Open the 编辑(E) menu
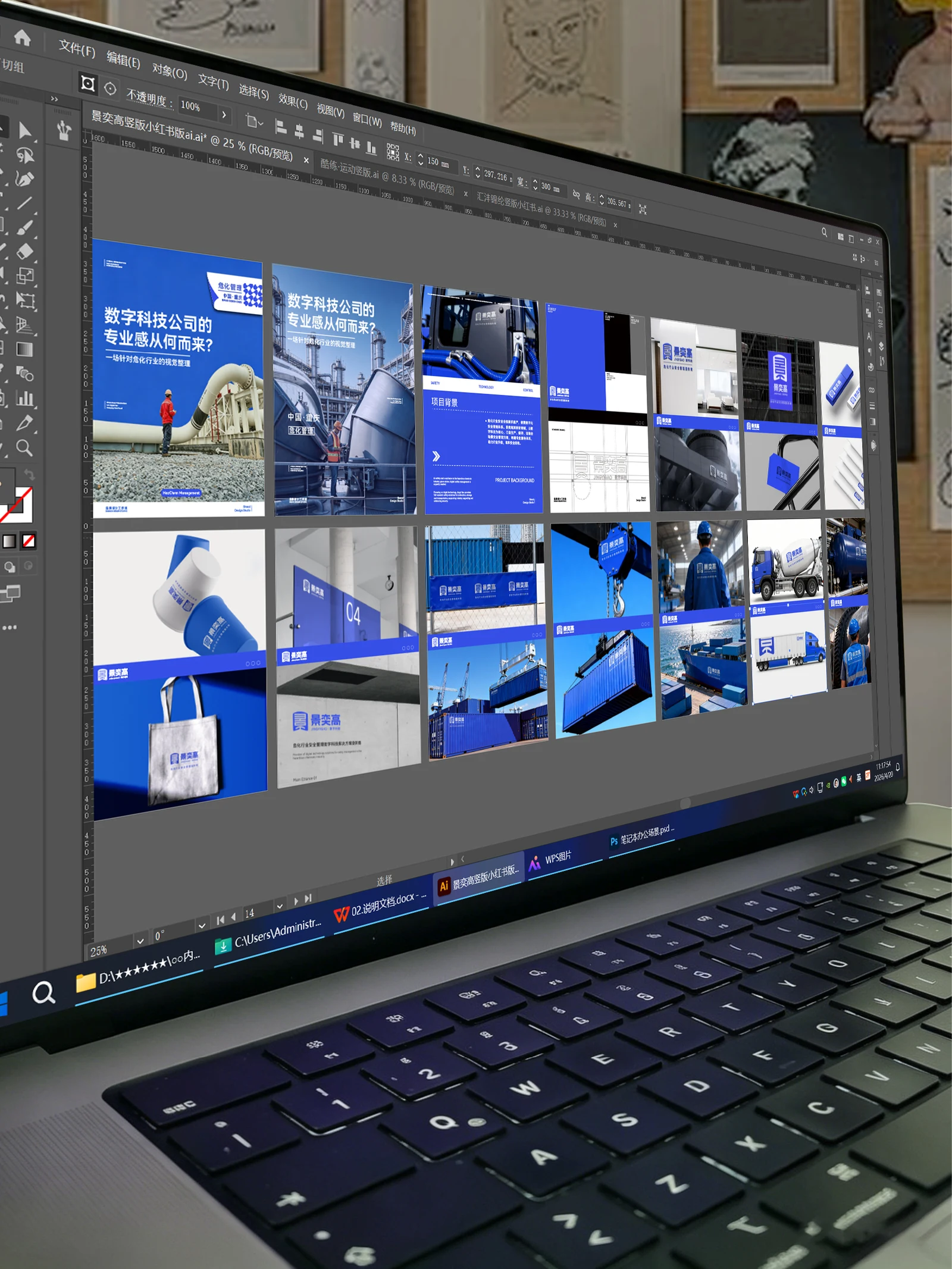The width and height of the screenshot is (952, 1269). coord(124,59)
